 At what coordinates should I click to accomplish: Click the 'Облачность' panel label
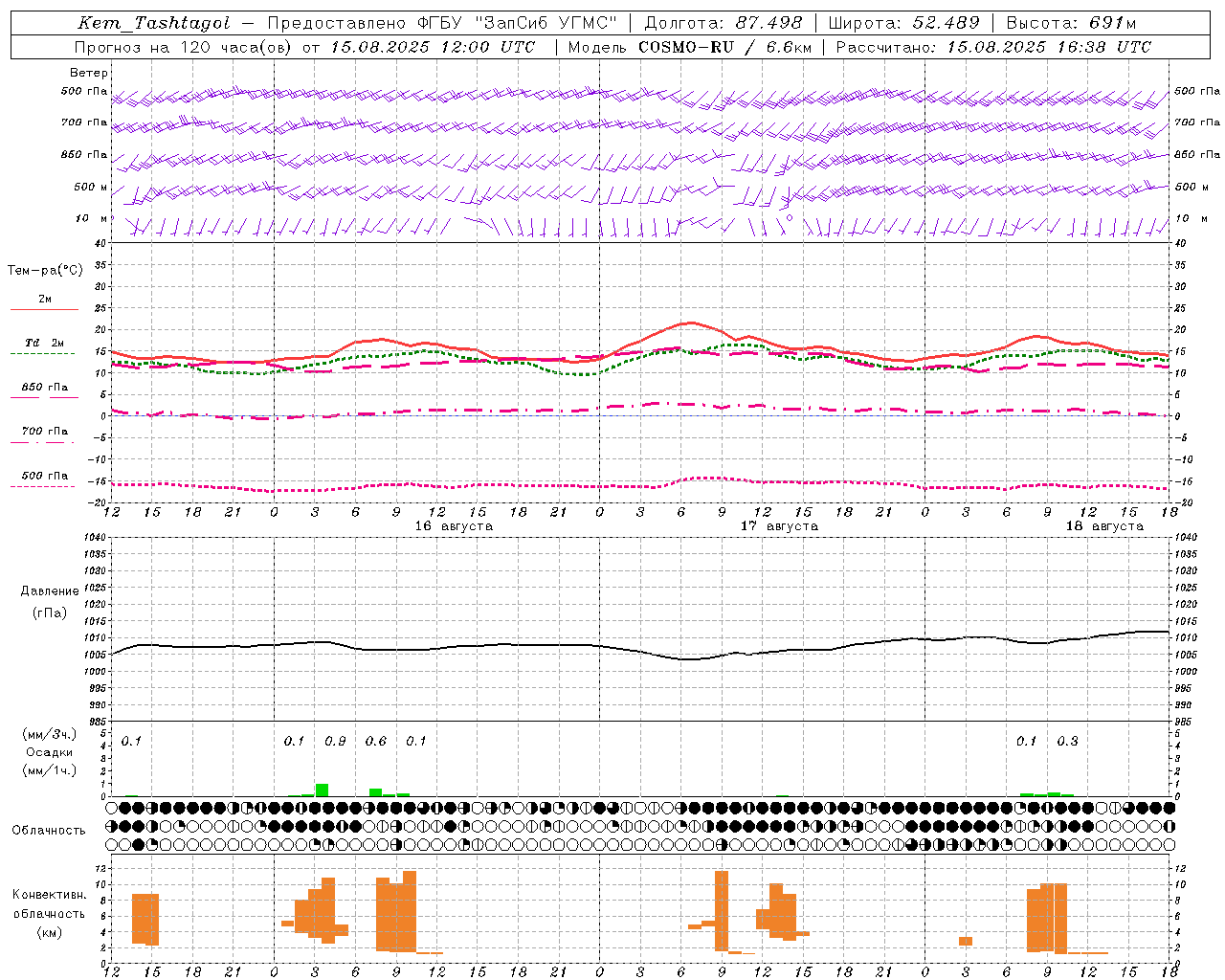click(49, 831)
